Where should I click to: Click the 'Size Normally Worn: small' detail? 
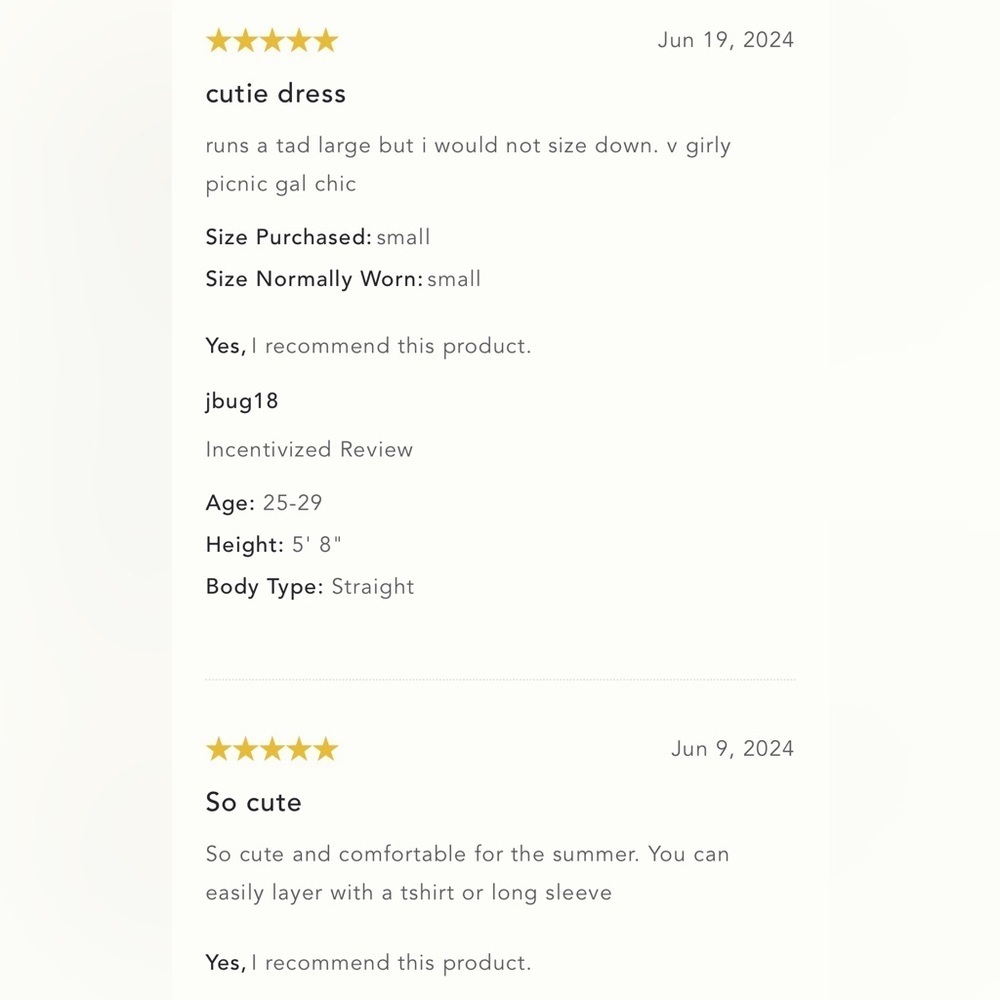click(x=343, y=279)
